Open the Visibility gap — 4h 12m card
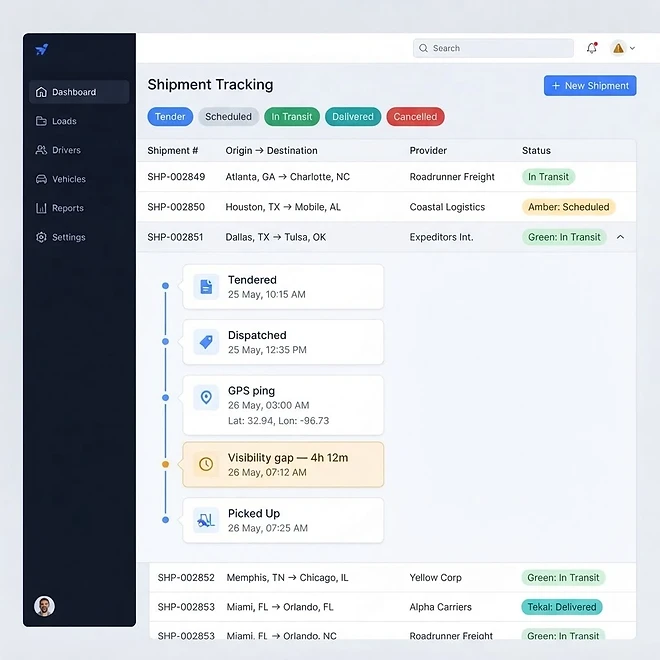 [283, 465]
